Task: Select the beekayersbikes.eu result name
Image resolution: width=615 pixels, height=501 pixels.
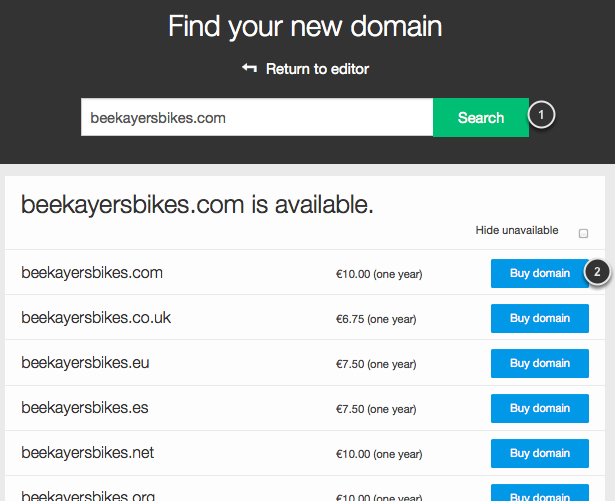Action: pos(85,363)
